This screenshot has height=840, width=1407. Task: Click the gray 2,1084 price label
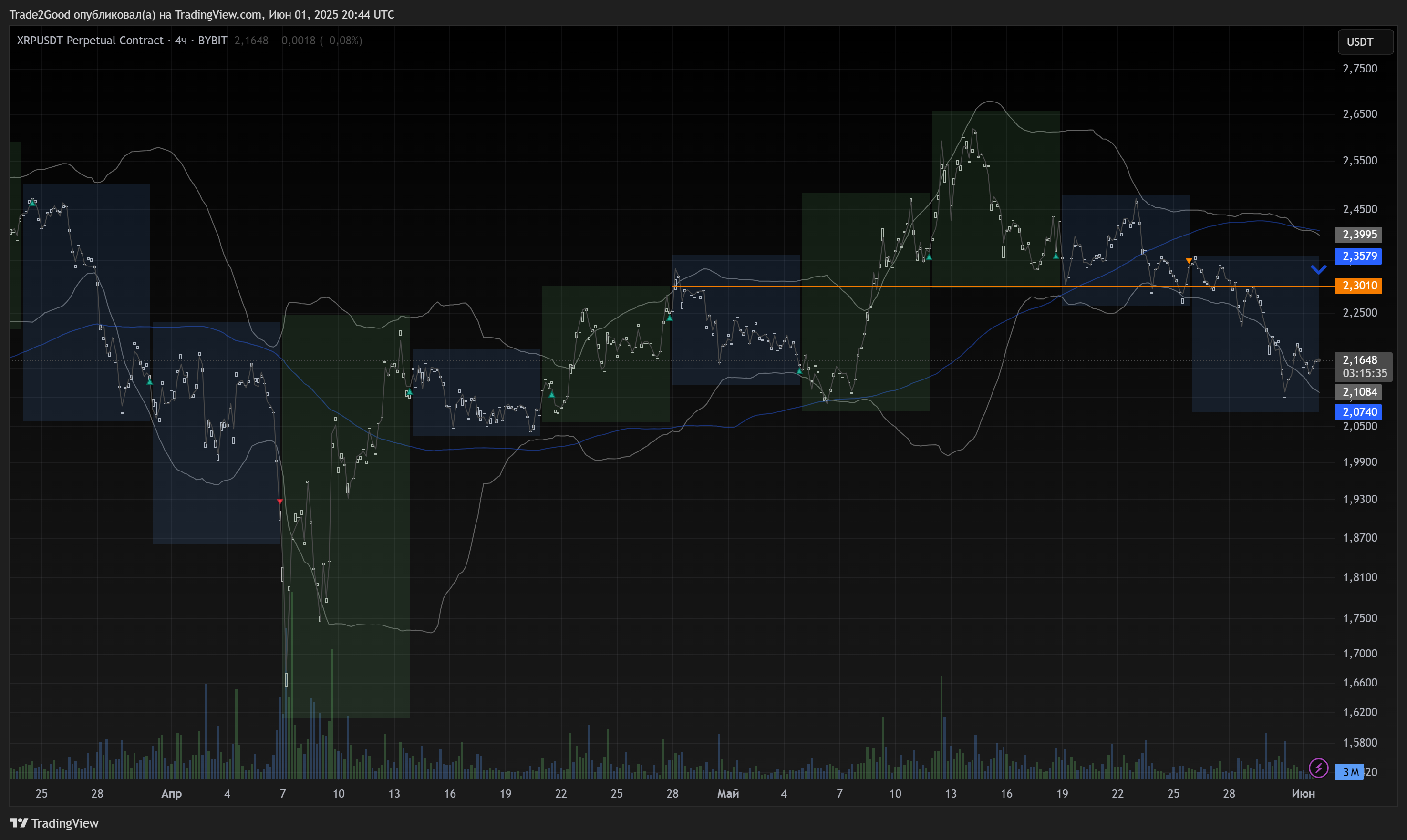click(x=1359, y=392)
